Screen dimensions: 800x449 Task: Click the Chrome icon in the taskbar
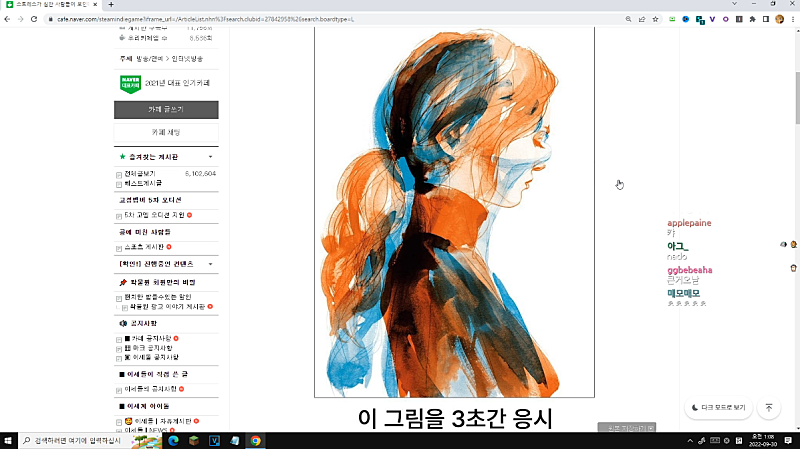(256, 440)
